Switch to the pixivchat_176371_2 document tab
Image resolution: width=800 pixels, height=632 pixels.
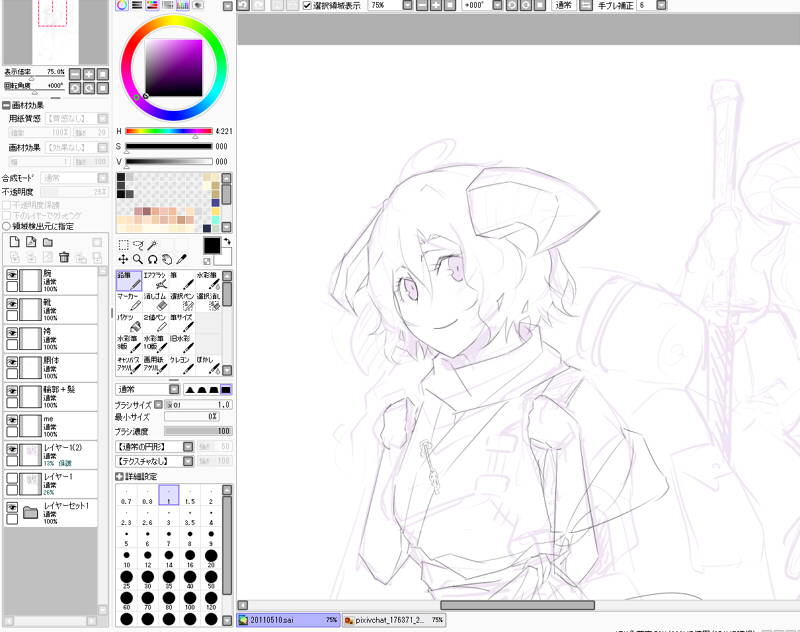click(393, 620)
